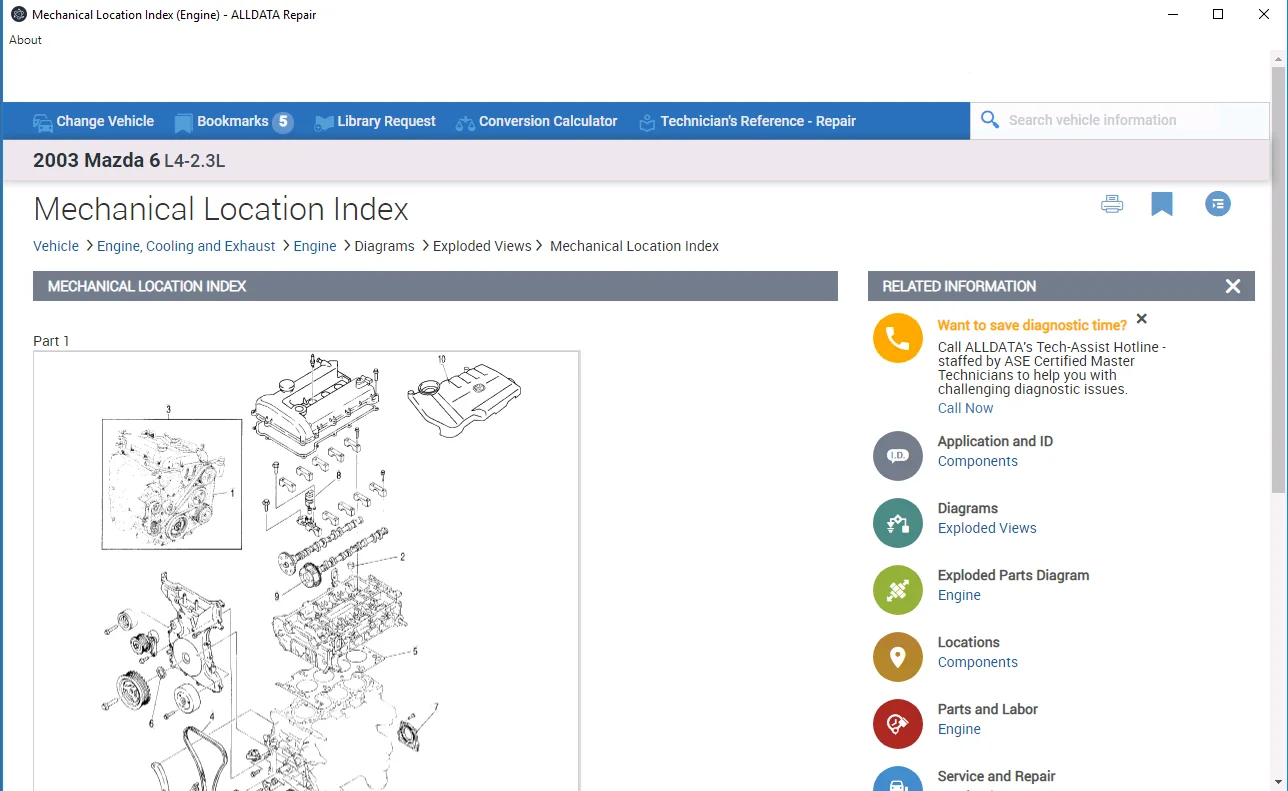Open Components link under Locations

click(x=978, y=662)
